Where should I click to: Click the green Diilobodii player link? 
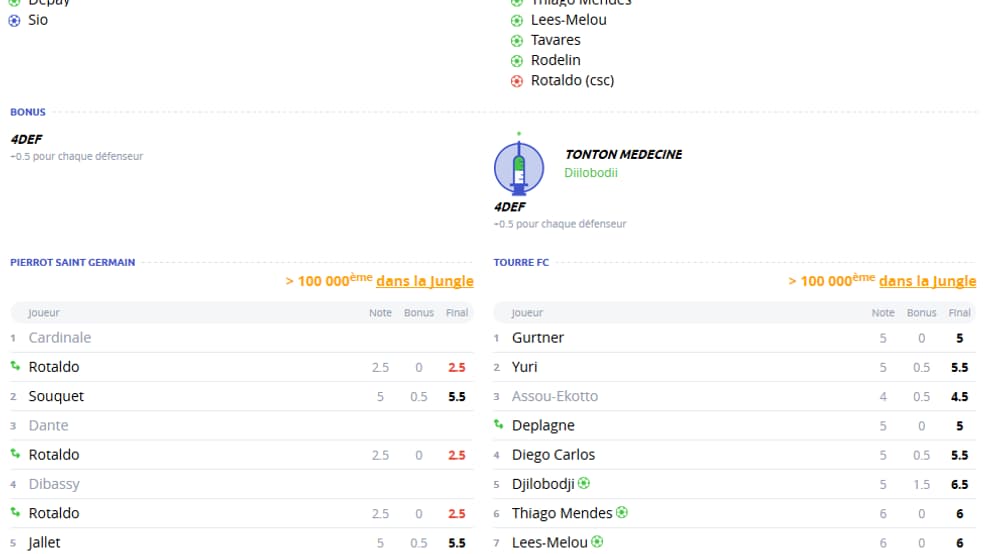(591, 173)
